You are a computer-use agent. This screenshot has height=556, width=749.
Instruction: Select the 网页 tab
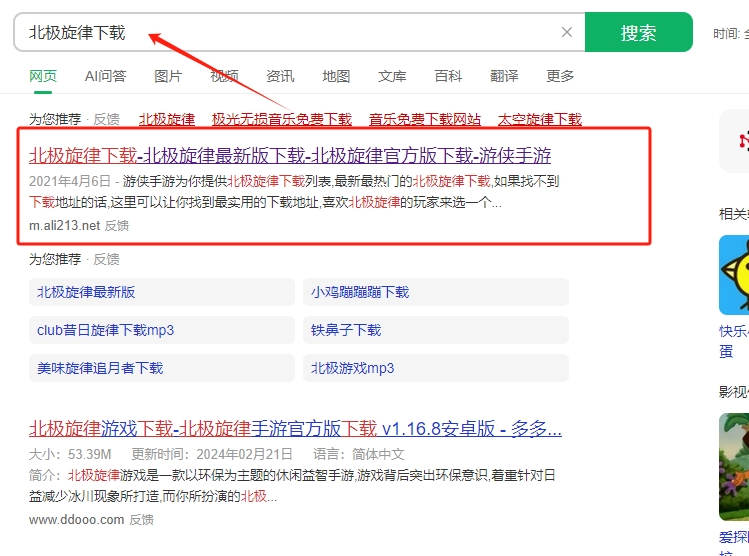coord(43,76)
